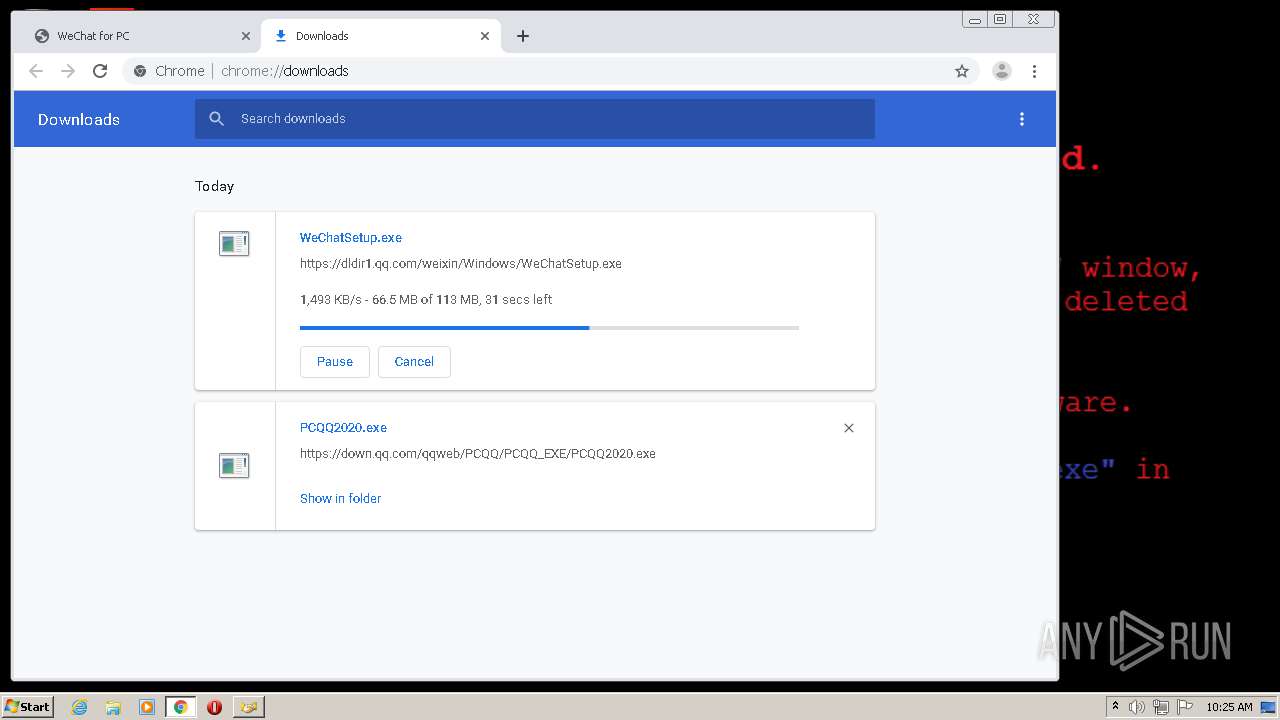
Task: Click the dldir1.qq.com WeChatSetup URL
Action: click(461, 264)
